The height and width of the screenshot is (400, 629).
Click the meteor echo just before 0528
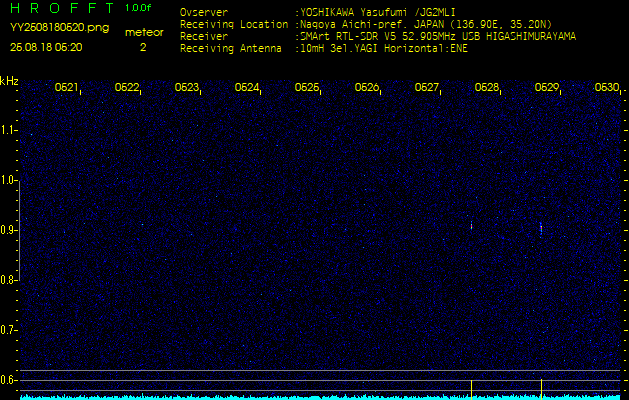pos(471,225)
